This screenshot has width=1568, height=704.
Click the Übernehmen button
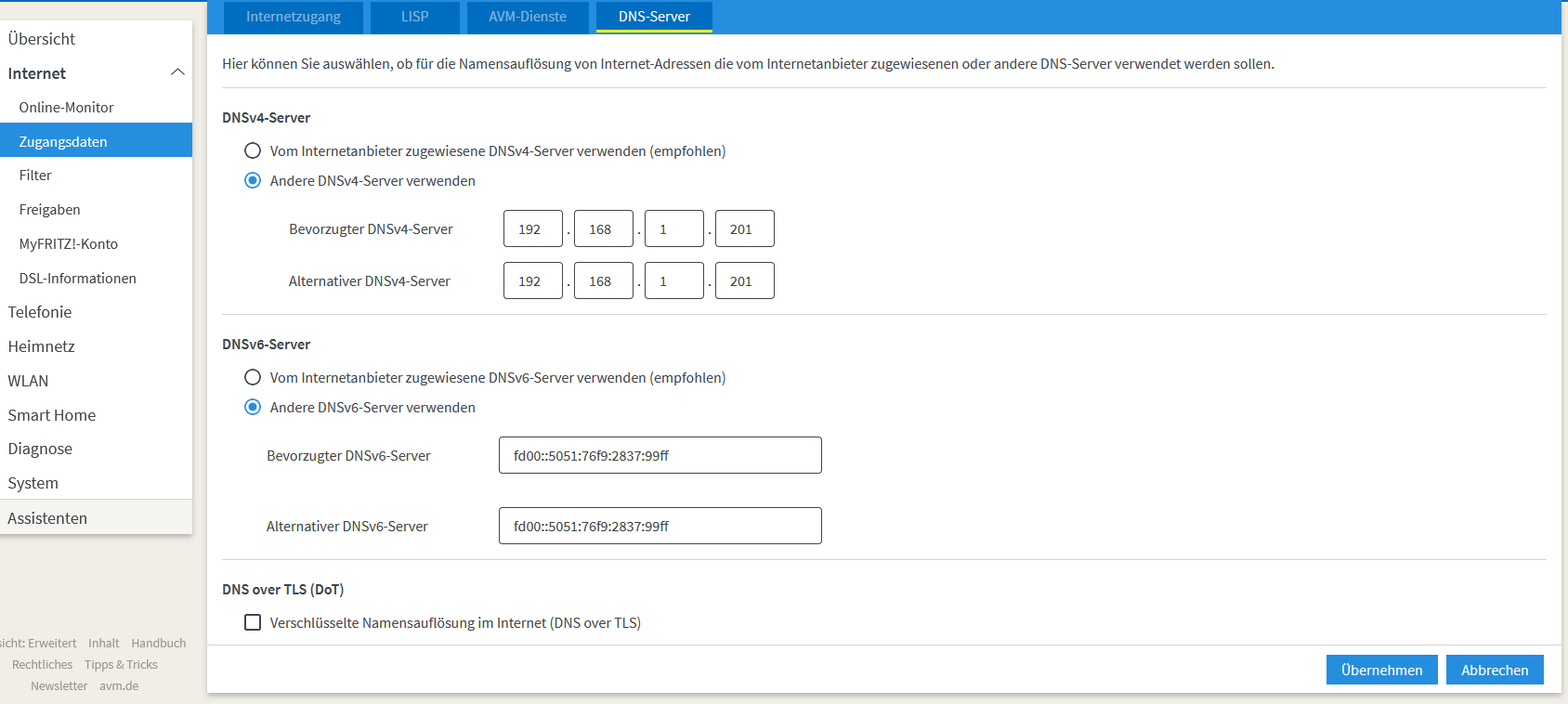1381,670
